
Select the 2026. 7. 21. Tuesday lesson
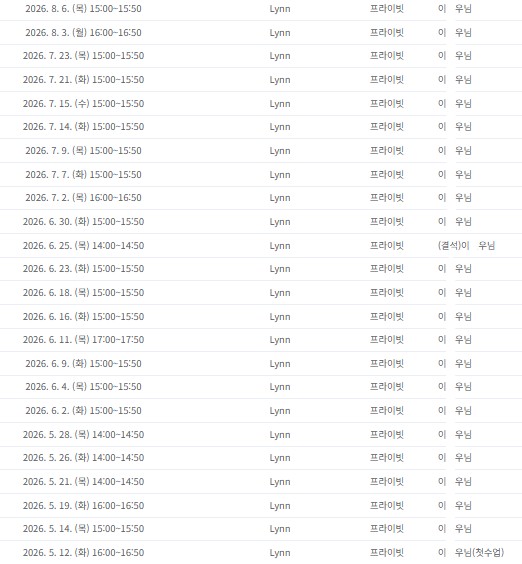click(261, 79)
